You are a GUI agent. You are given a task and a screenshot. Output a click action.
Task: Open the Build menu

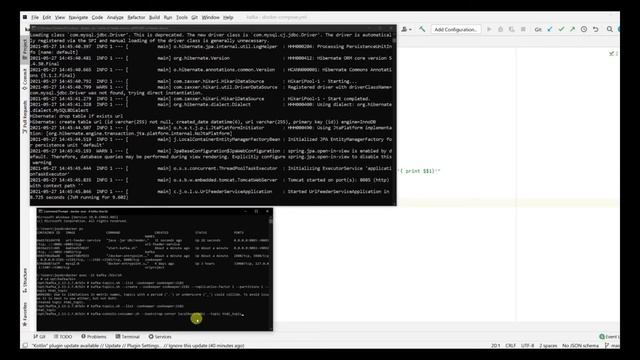click(154, 18)
